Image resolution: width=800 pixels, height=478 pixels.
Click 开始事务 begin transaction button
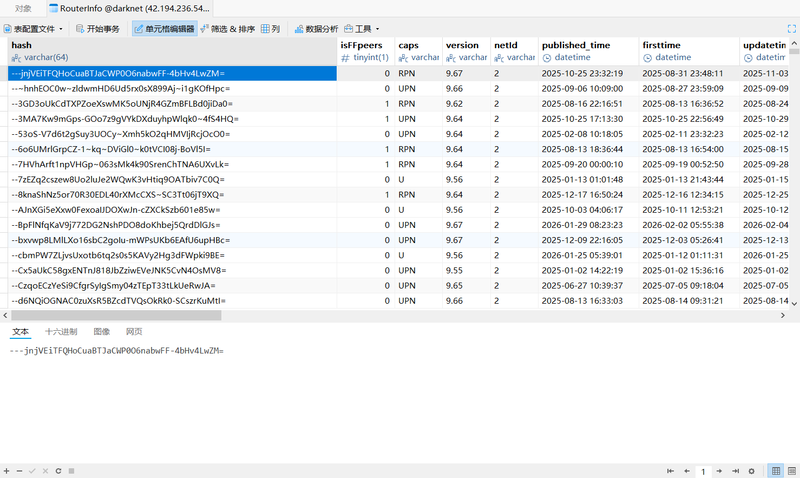point(97,29)
